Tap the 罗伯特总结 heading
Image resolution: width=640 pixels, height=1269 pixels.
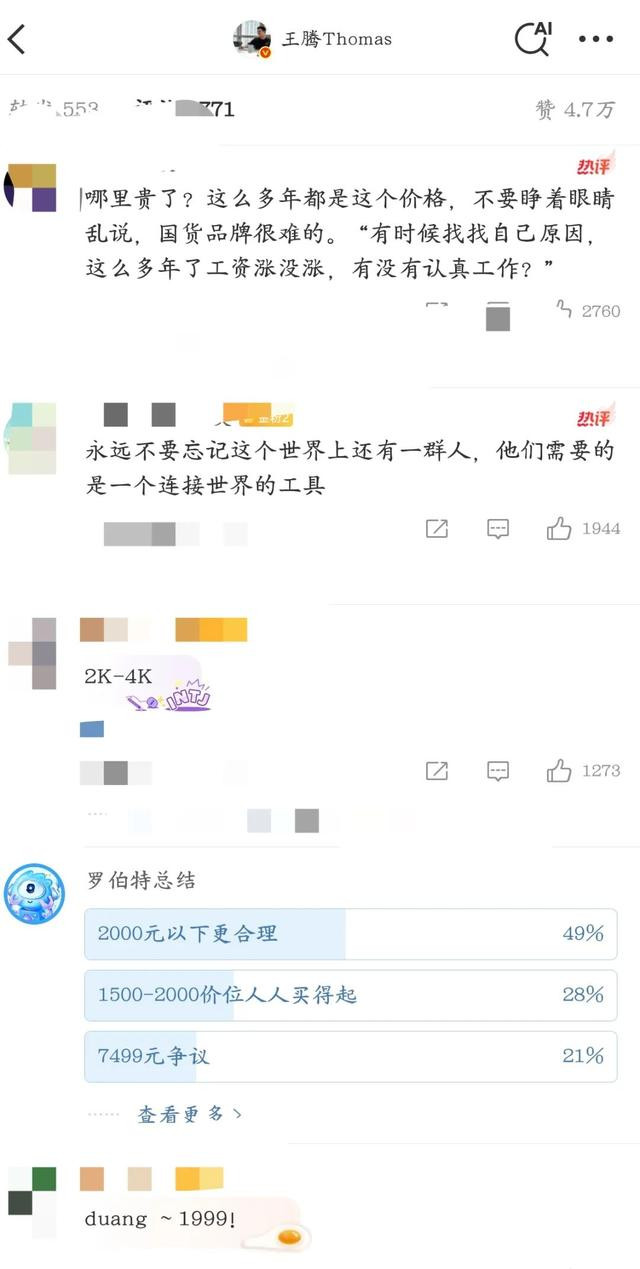tap(141, 881)
